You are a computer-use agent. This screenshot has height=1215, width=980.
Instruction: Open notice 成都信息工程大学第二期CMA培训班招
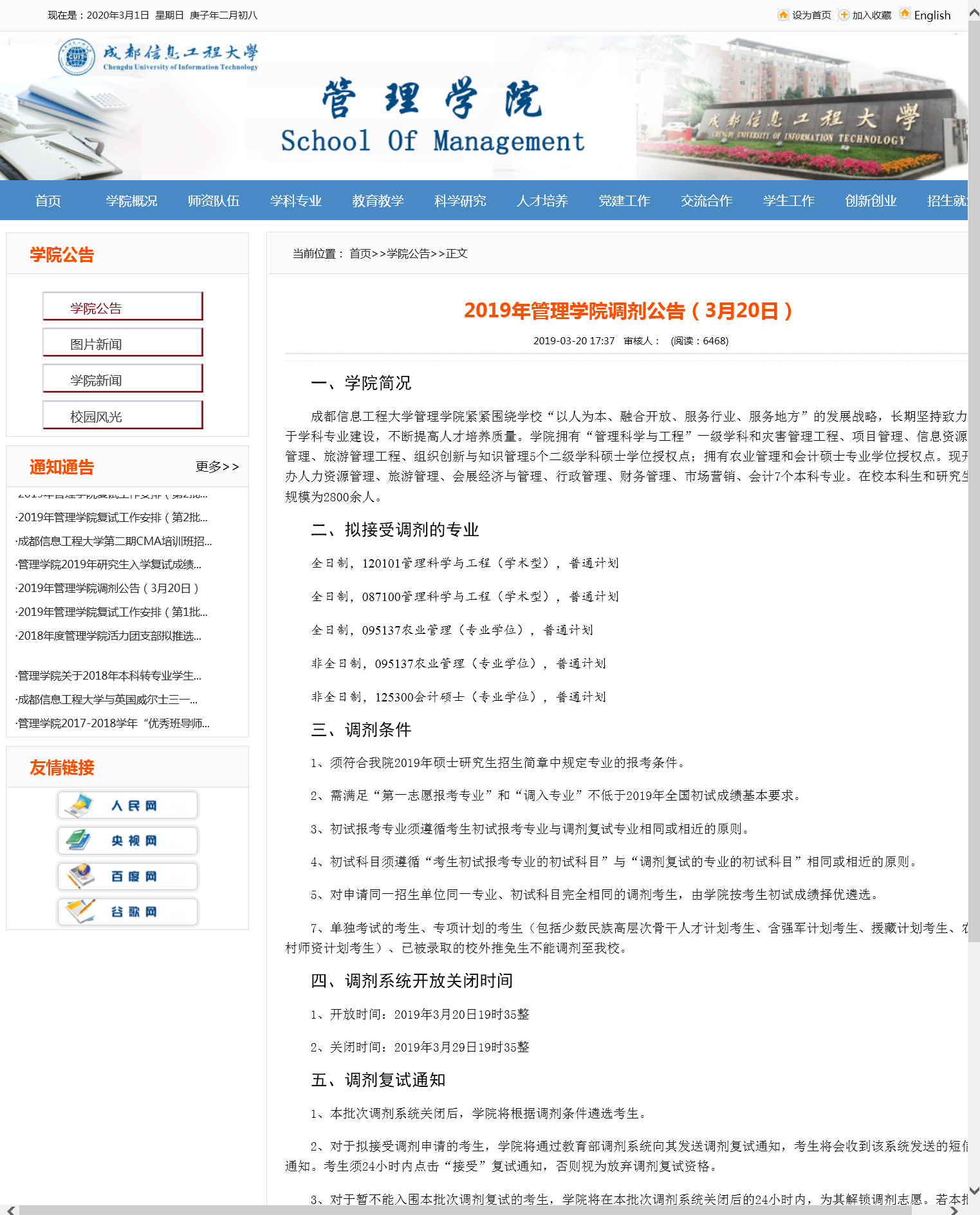(113, 541)
